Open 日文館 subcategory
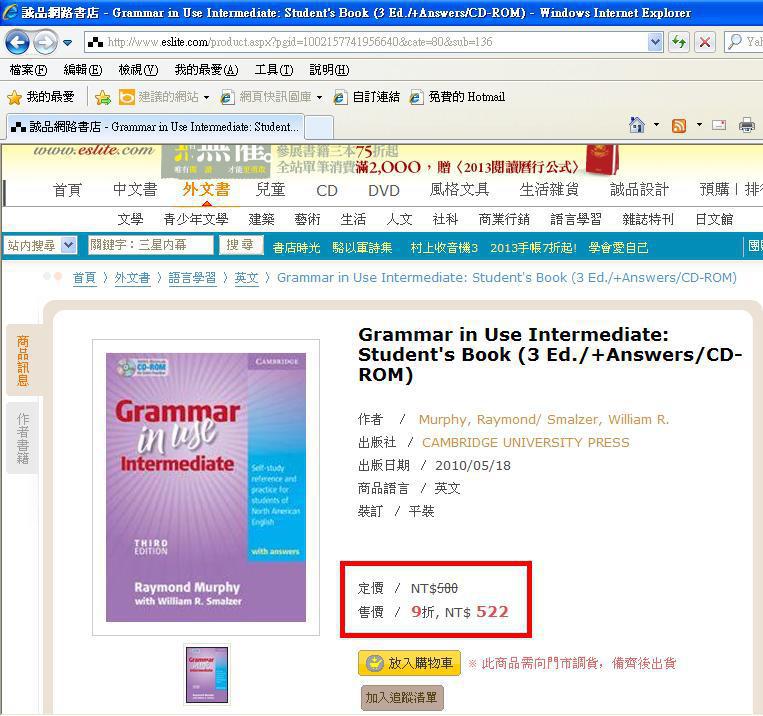The width and height of the screenshot is (763, 716). [714, 219]
